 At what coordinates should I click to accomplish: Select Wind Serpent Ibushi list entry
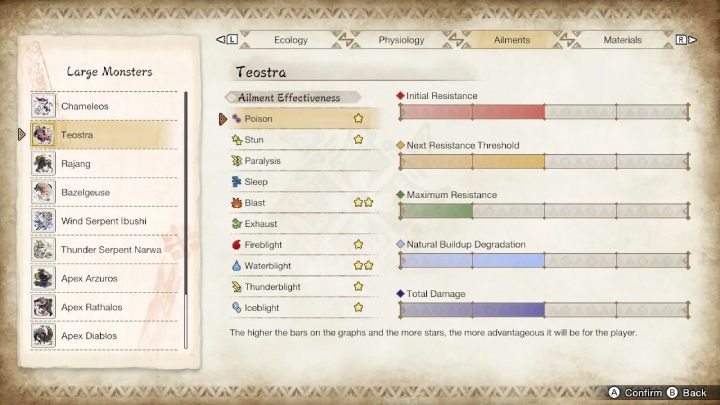click(x=104, y=220)
